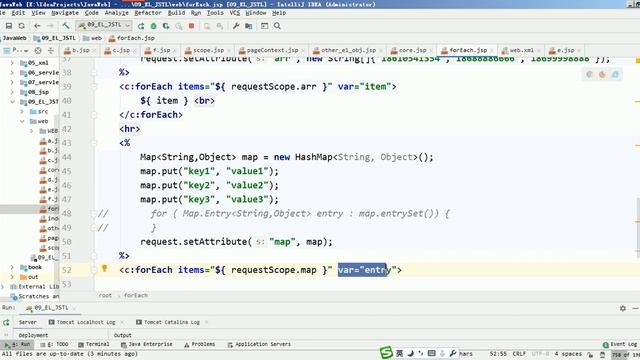640x360 pixels.
Task: Open the Run panel settings gear
Action: coord(623,309)
